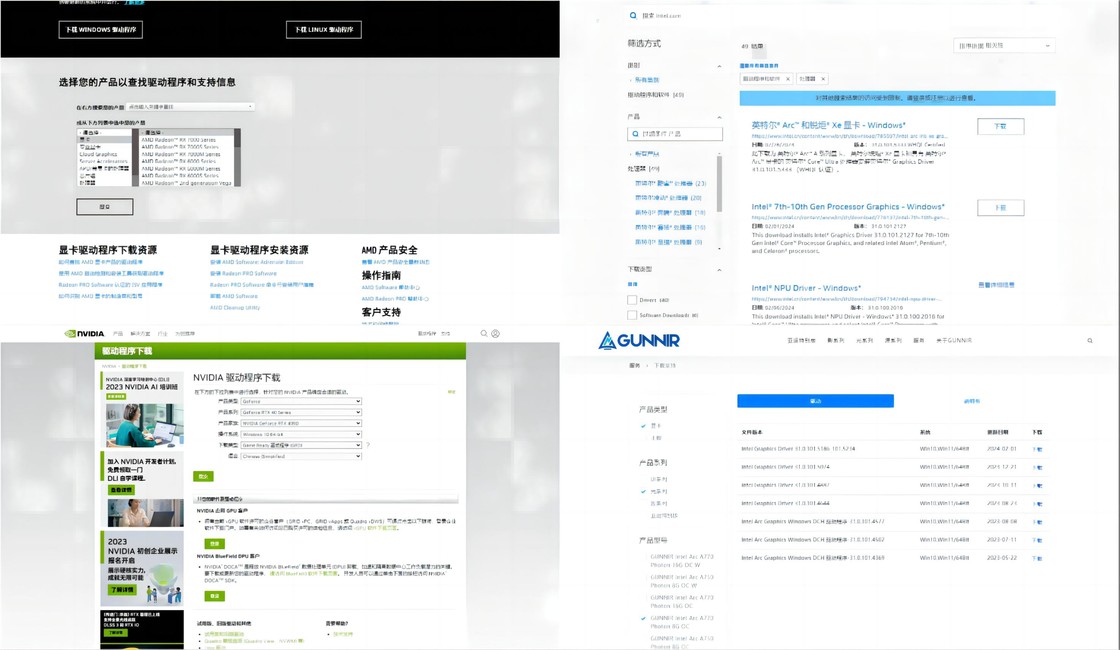Uncheck 光系列 under GUNNIR 产品系列 filter
This screenshot has height=650, width=1120.
click(x=644, y=491)
